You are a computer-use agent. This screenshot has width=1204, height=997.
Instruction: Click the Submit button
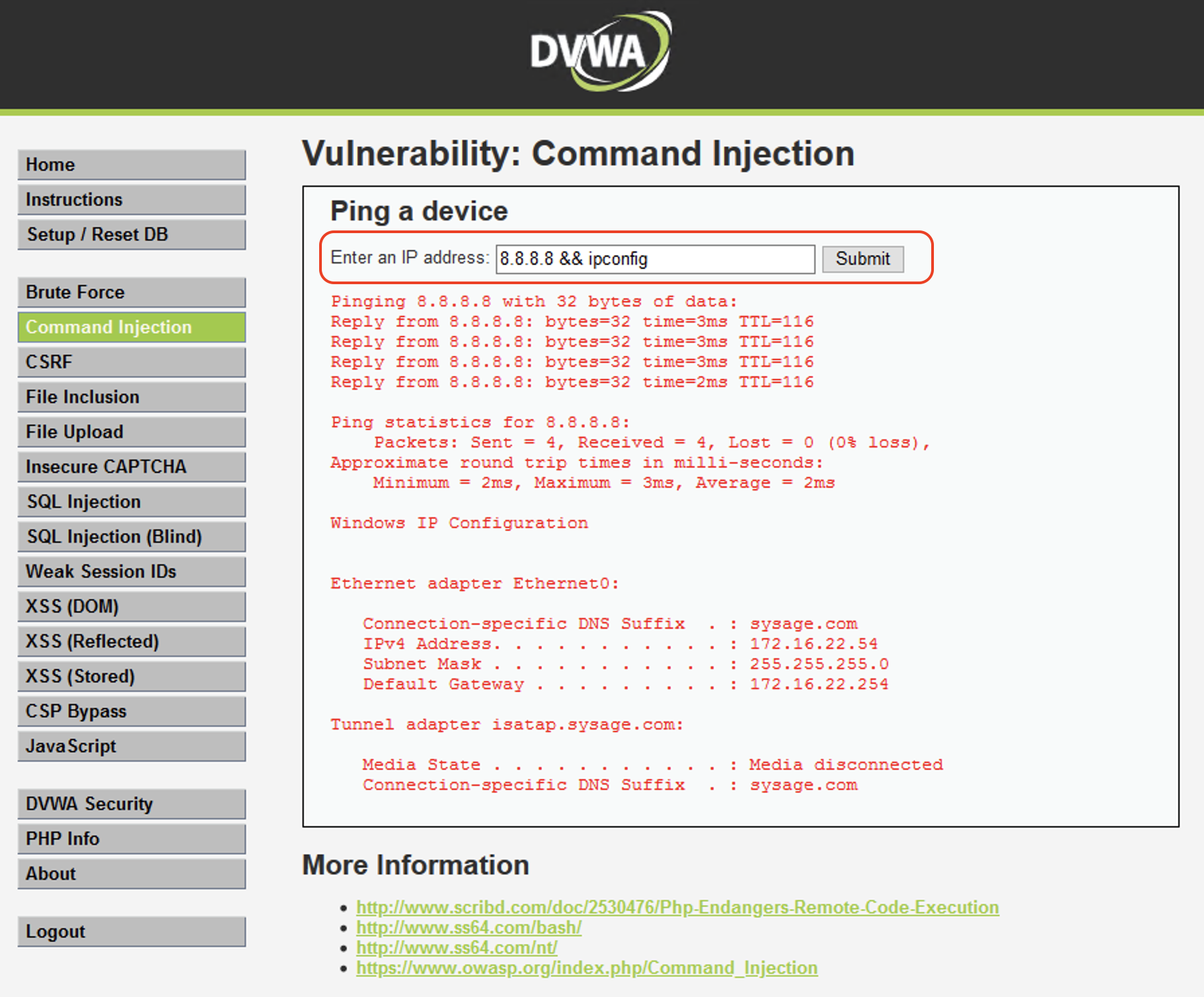863,259
